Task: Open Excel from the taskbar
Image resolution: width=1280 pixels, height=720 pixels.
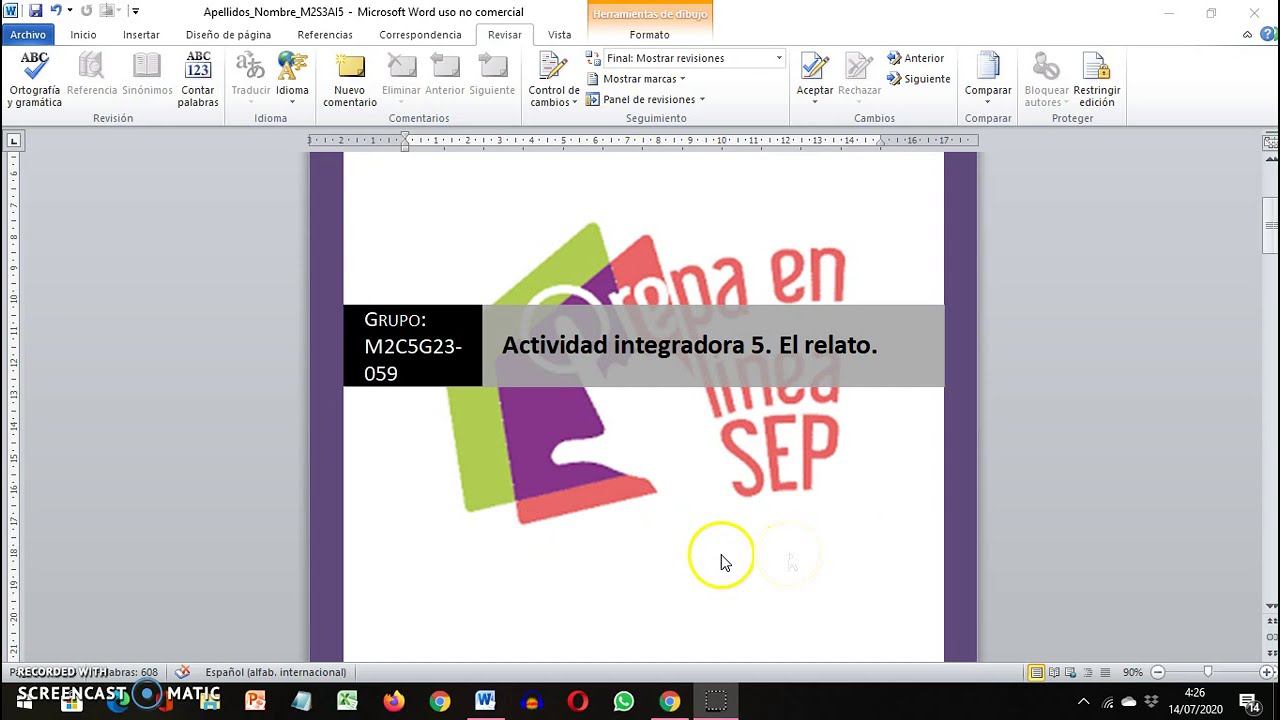Action: (x=347, y=701)
